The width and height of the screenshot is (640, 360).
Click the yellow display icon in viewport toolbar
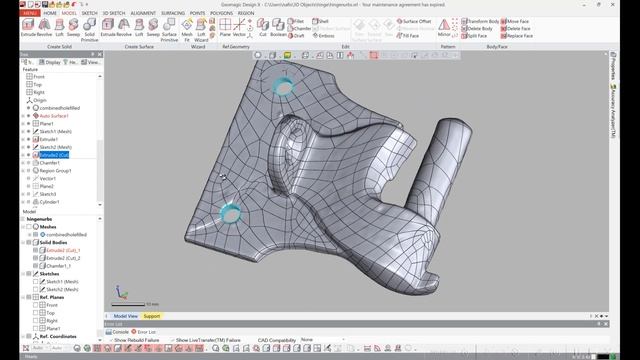(287, 55)
